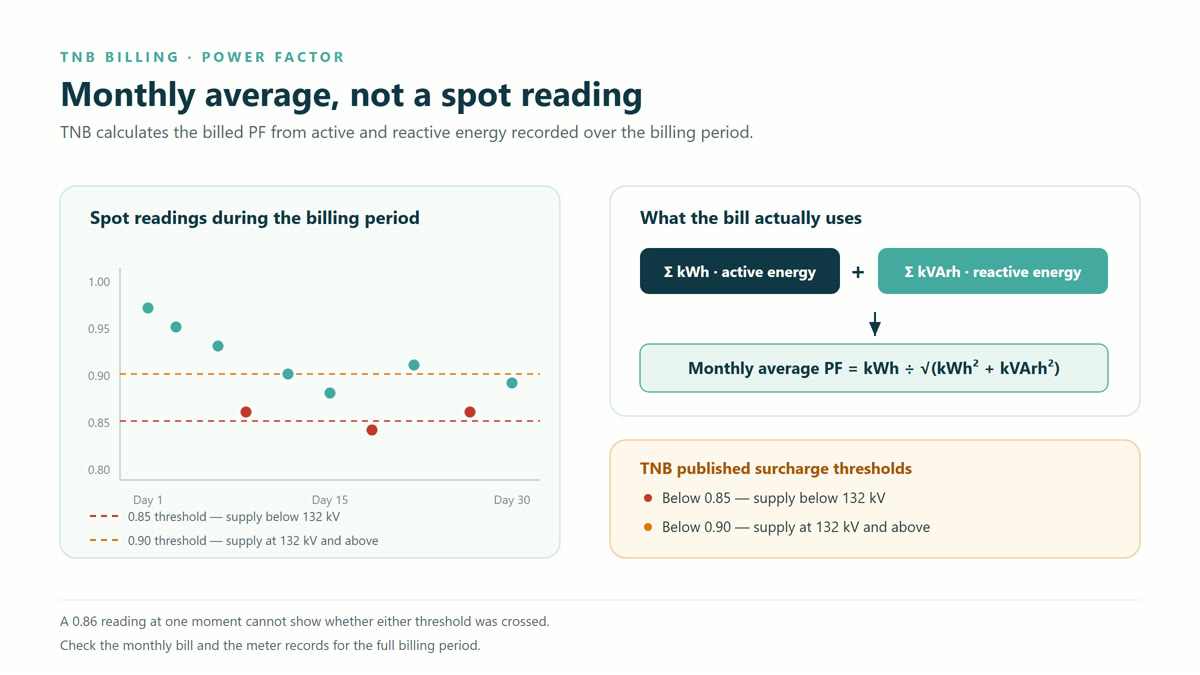Click the 0.90 y-axis label

click(99, 376)
